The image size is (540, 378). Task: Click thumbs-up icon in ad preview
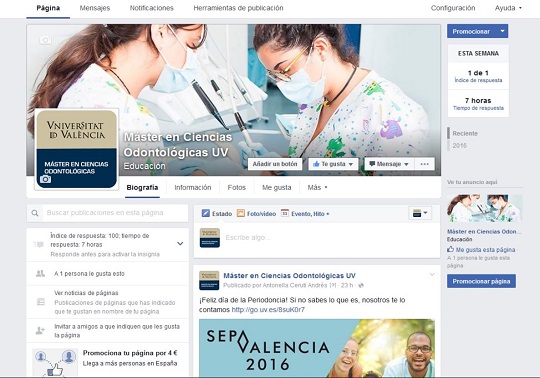click(450, 249)
